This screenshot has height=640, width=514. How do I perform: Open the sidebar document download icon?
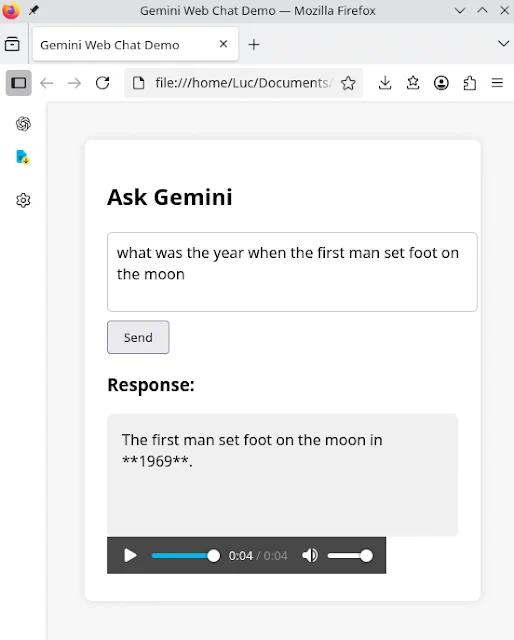click(x=22, y=157)
